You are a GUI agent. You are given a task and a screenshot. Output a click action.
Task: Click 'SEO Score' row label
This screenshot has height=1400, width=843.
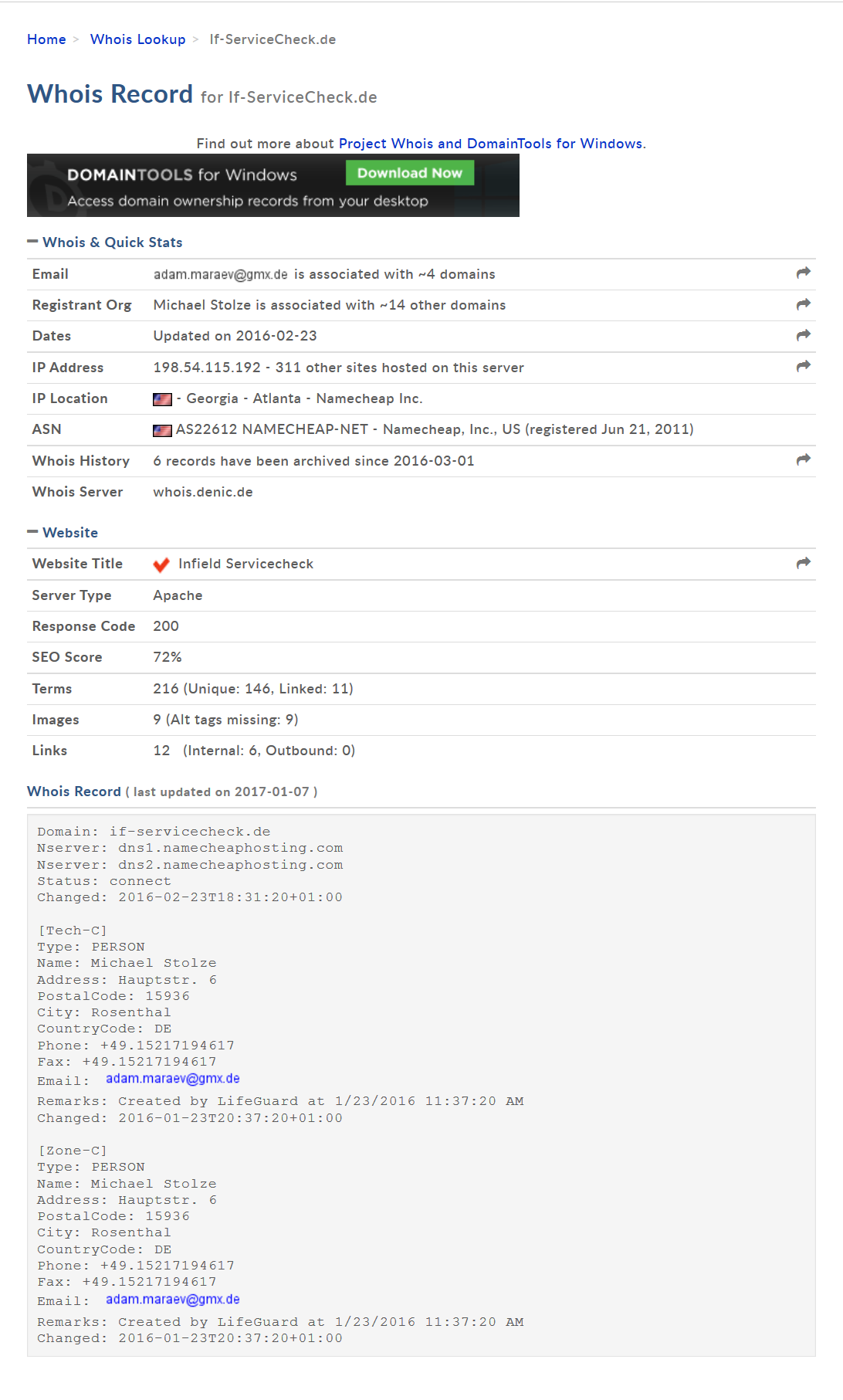[x=67, y=657]
